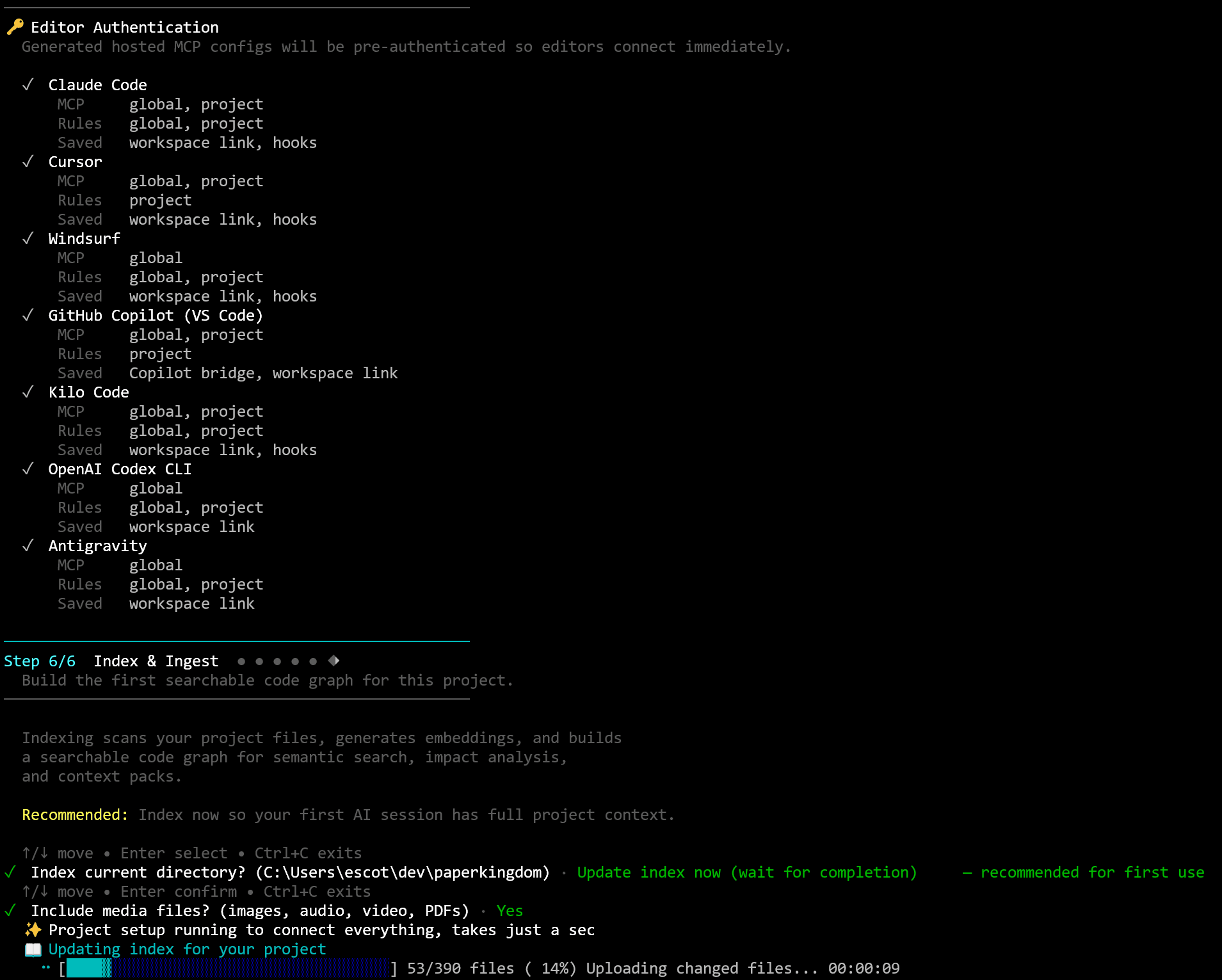Screen dimensions: 1222x980
Task: Click Cursor's Rules value 'project'
Action: (x=161, y=200)
